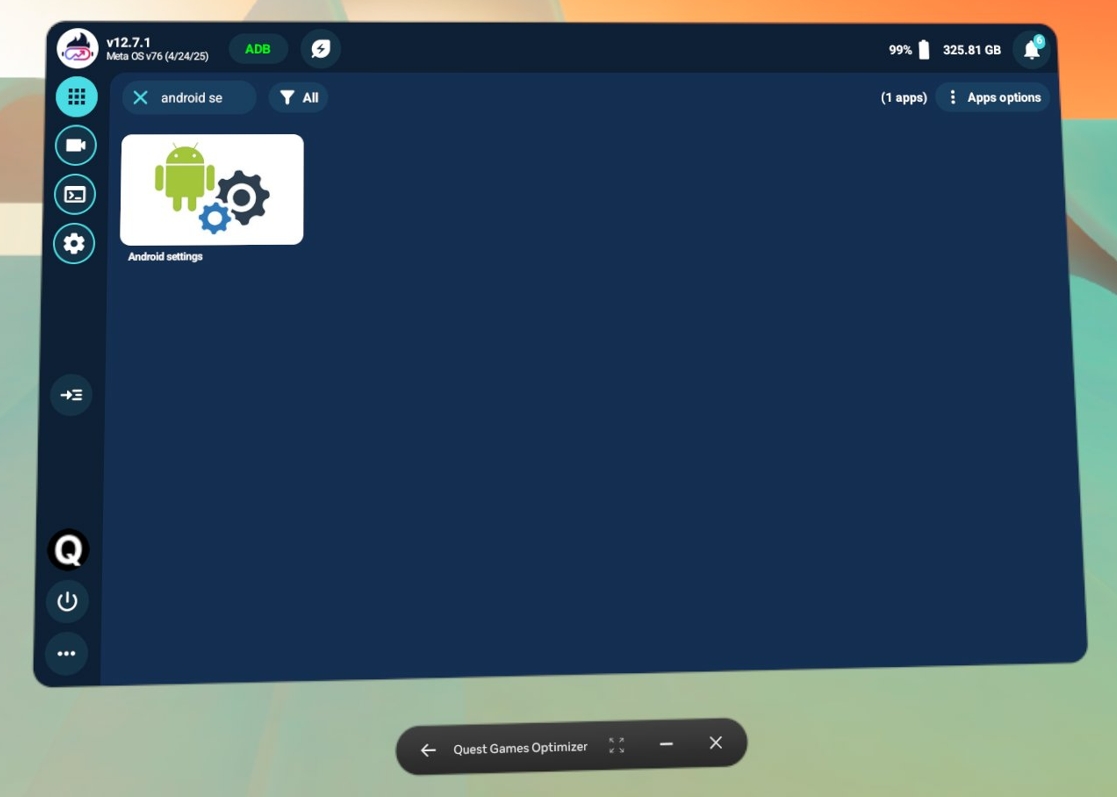Toggle fullscreen in the window bar

pos(617,746)
